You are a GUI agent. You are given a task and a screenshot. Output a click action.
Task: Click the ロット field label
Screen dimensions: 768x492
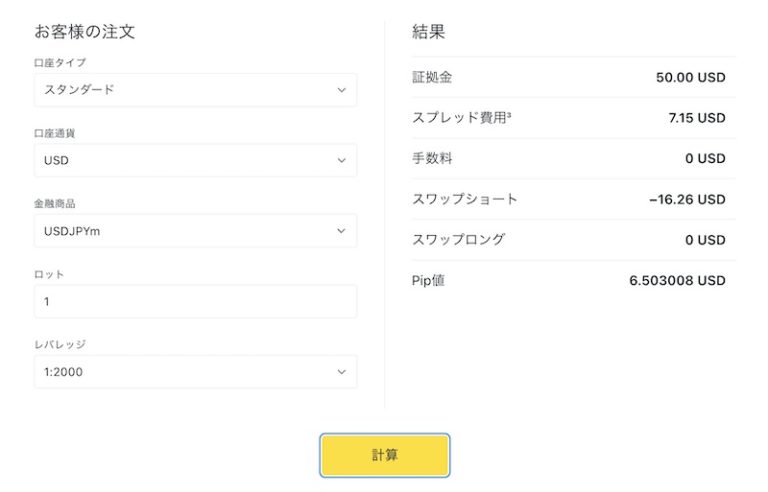[x=49, y=274]
